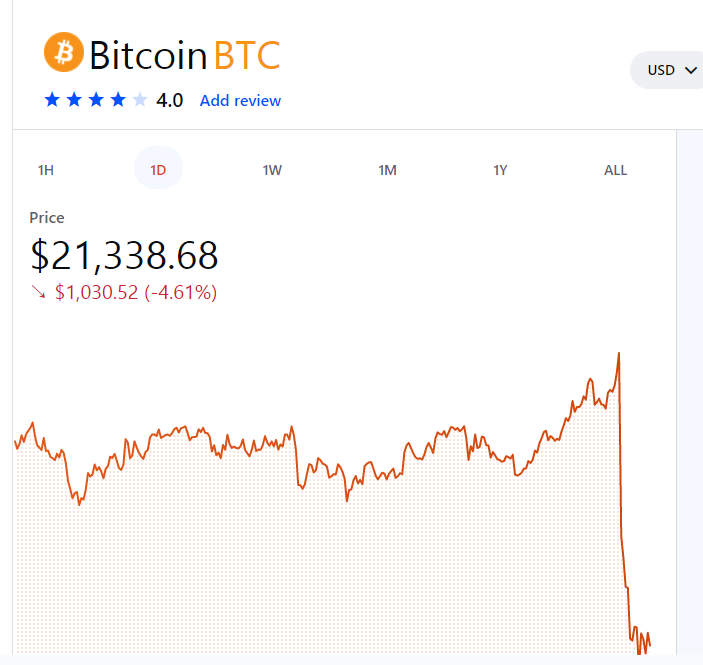Viewport: 703px width, 665px height.
Task: Click the third rating star
Action: pyautogui.click(x=96, y=100)
